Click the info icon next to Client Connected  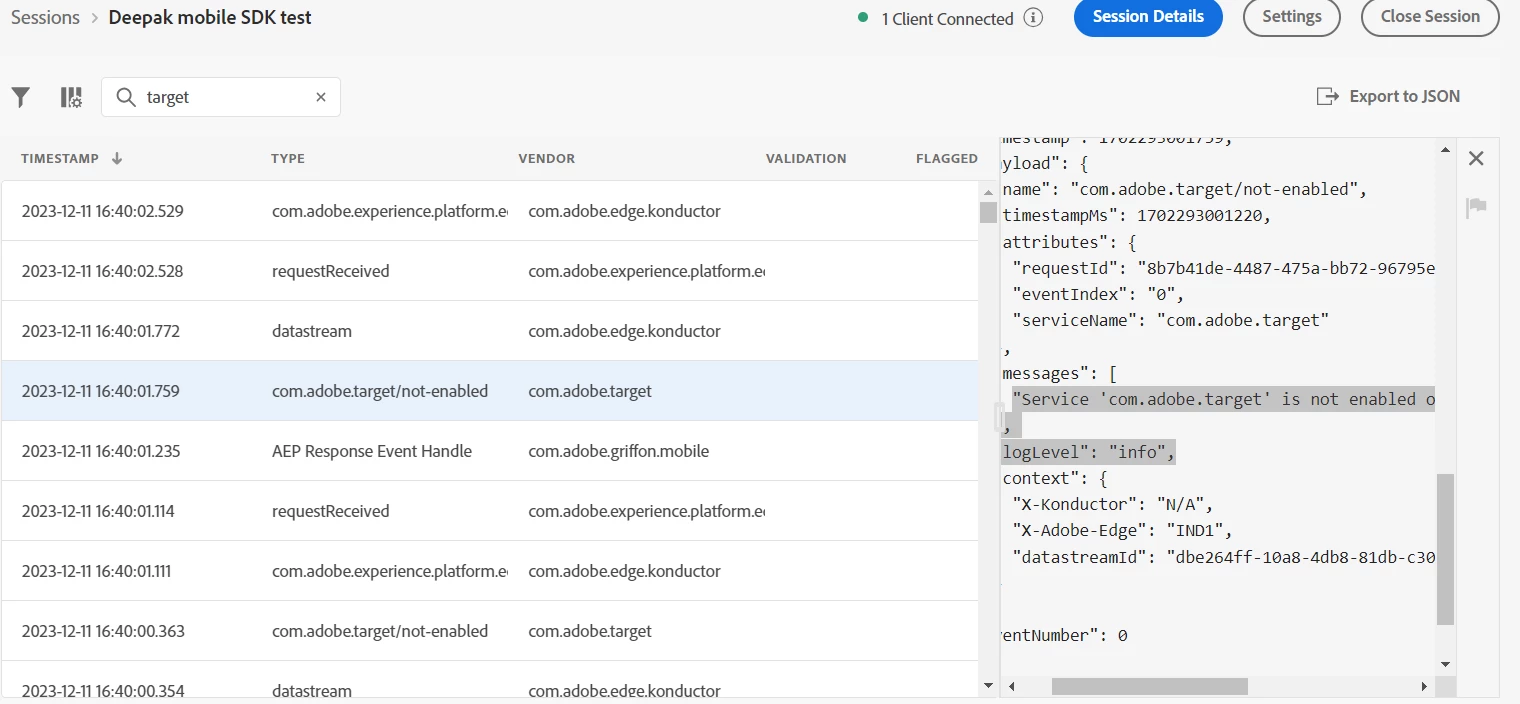[1034, 18]
